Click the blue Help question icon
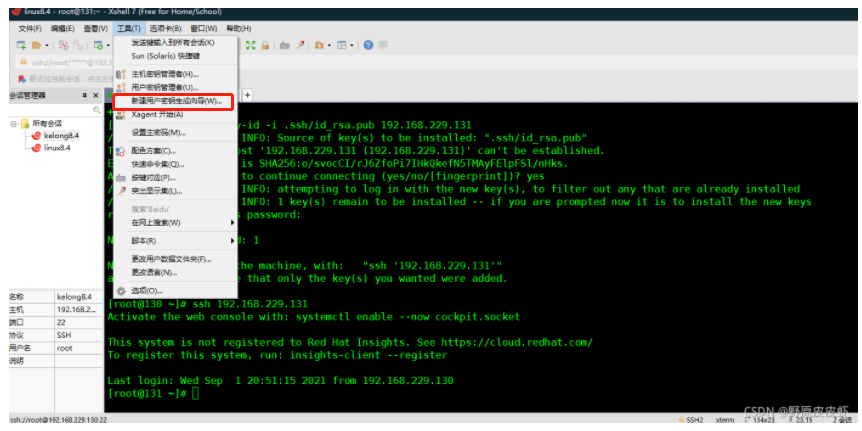This screenshot has width=862, height=431. [368, 45]
